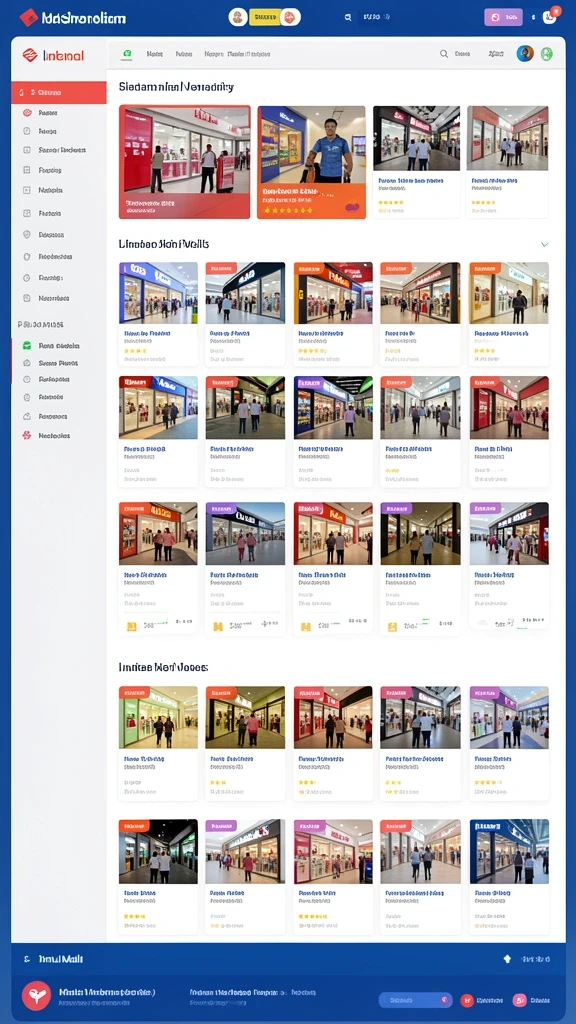Click the search magnifier in the blue top header
The width and height of the screenshot is (576, 1024).
point(348,18)
